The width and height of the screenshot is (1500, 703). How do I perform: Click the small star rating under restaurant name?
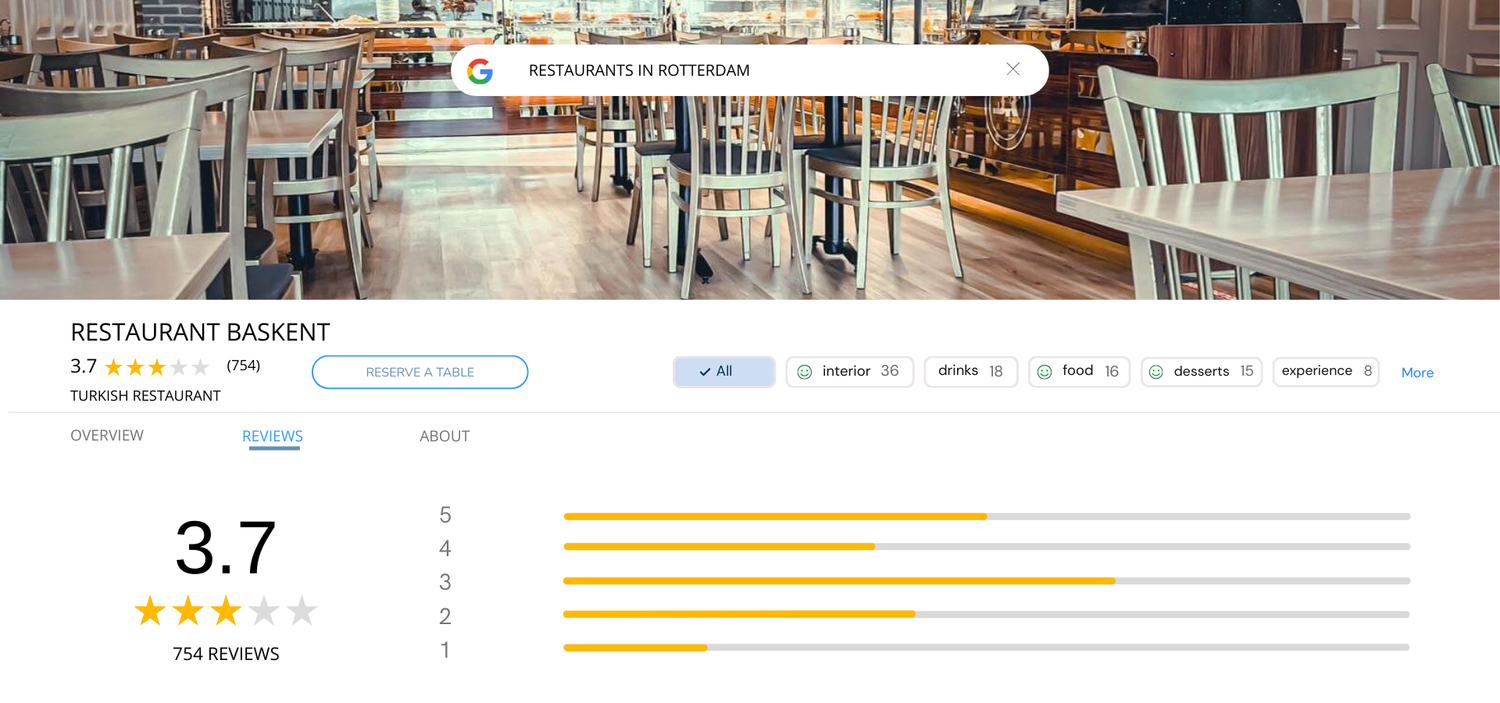[x=157, y=367]
